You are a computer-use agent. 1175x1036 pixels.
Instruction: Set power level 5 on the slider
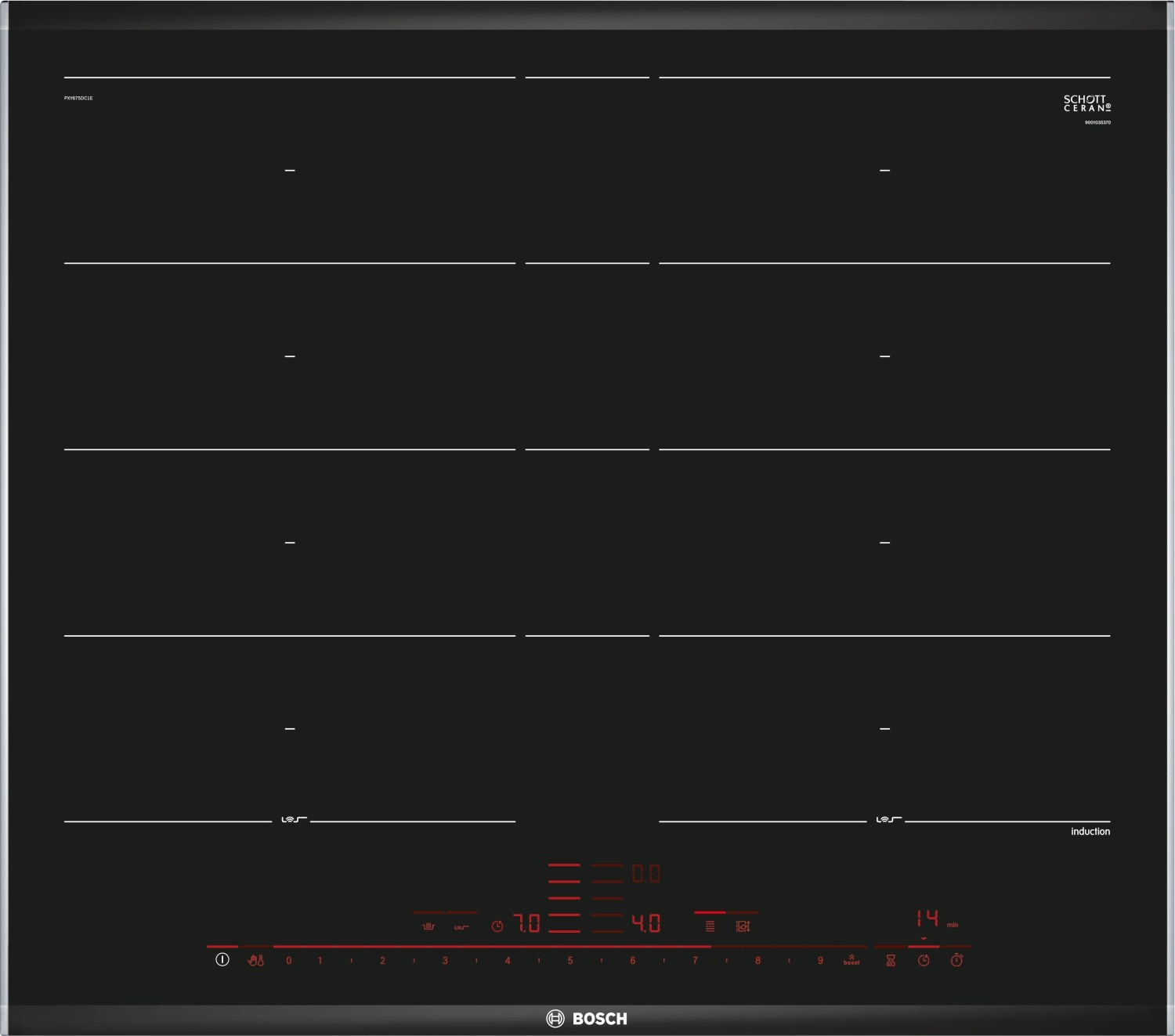tap(570, 961)
